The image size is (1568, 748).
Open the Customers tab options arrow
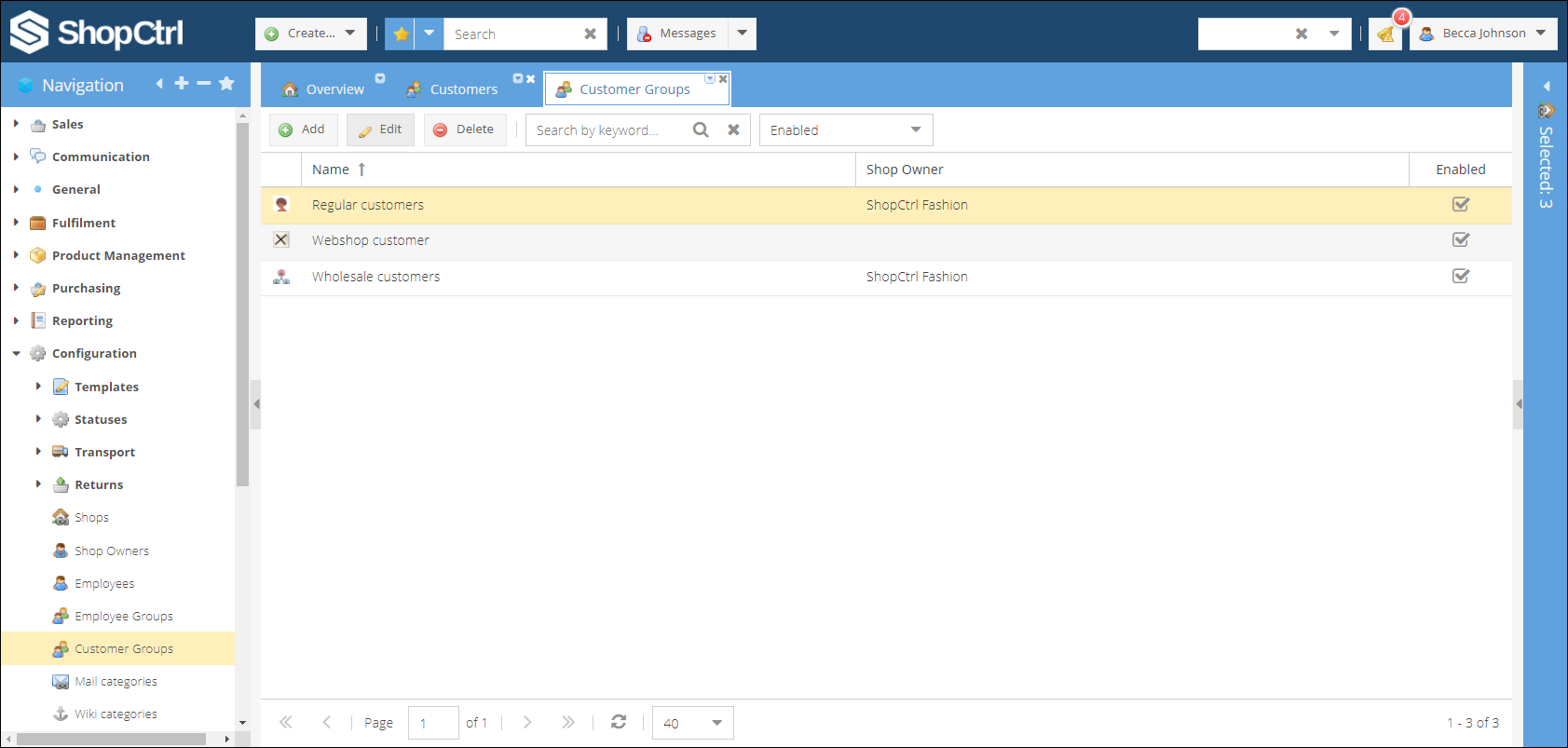pos(518,78)
